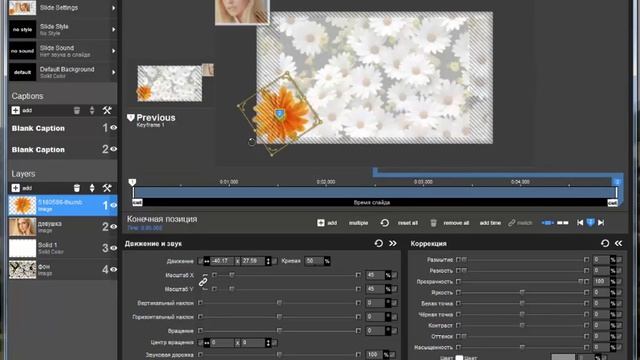The width and height of the screenshot is (640, 360).
Task: Click multiple keyframes button
Action: coord(358,223)
